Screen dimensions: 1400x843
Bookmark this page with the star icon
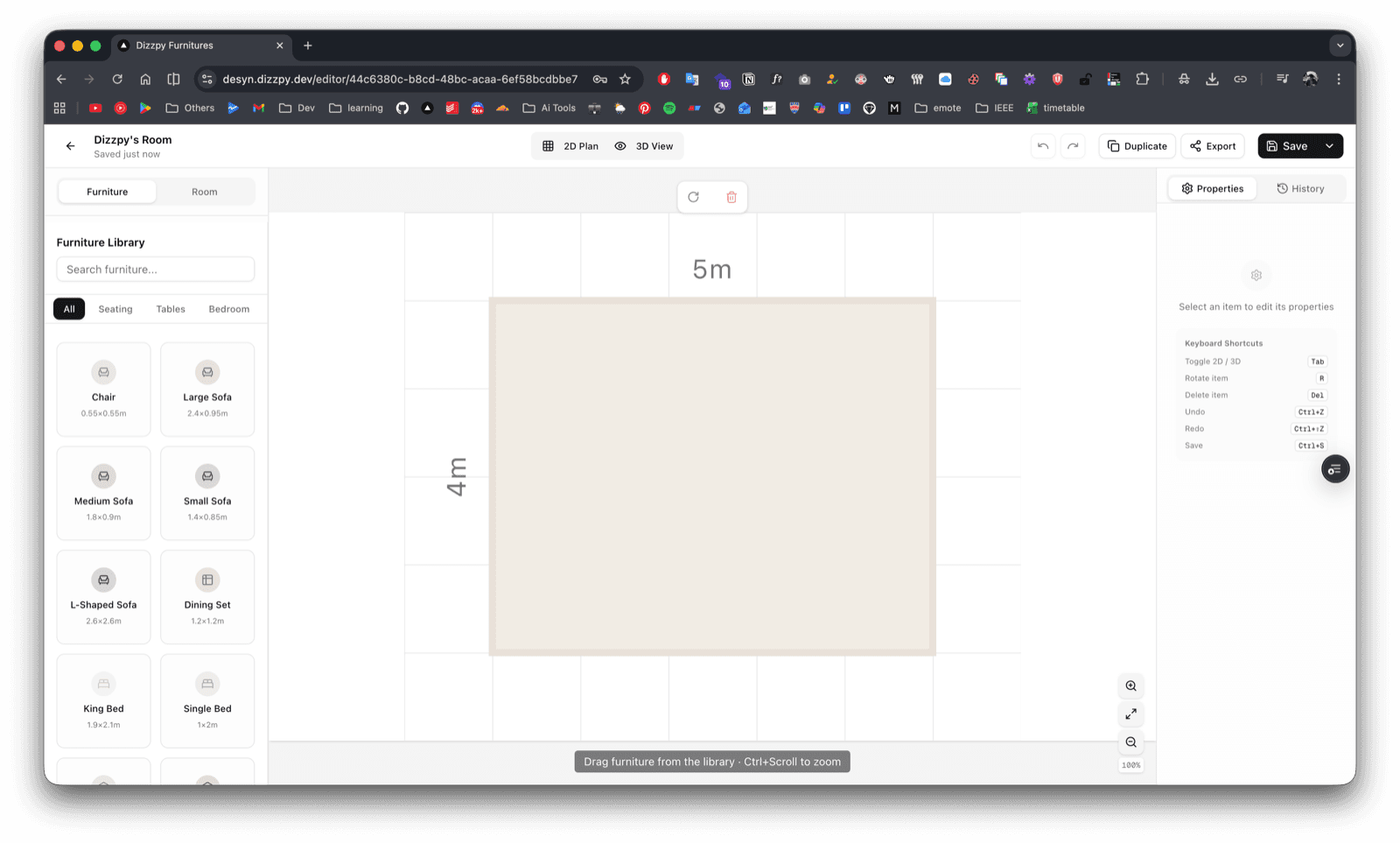(625, 79)
